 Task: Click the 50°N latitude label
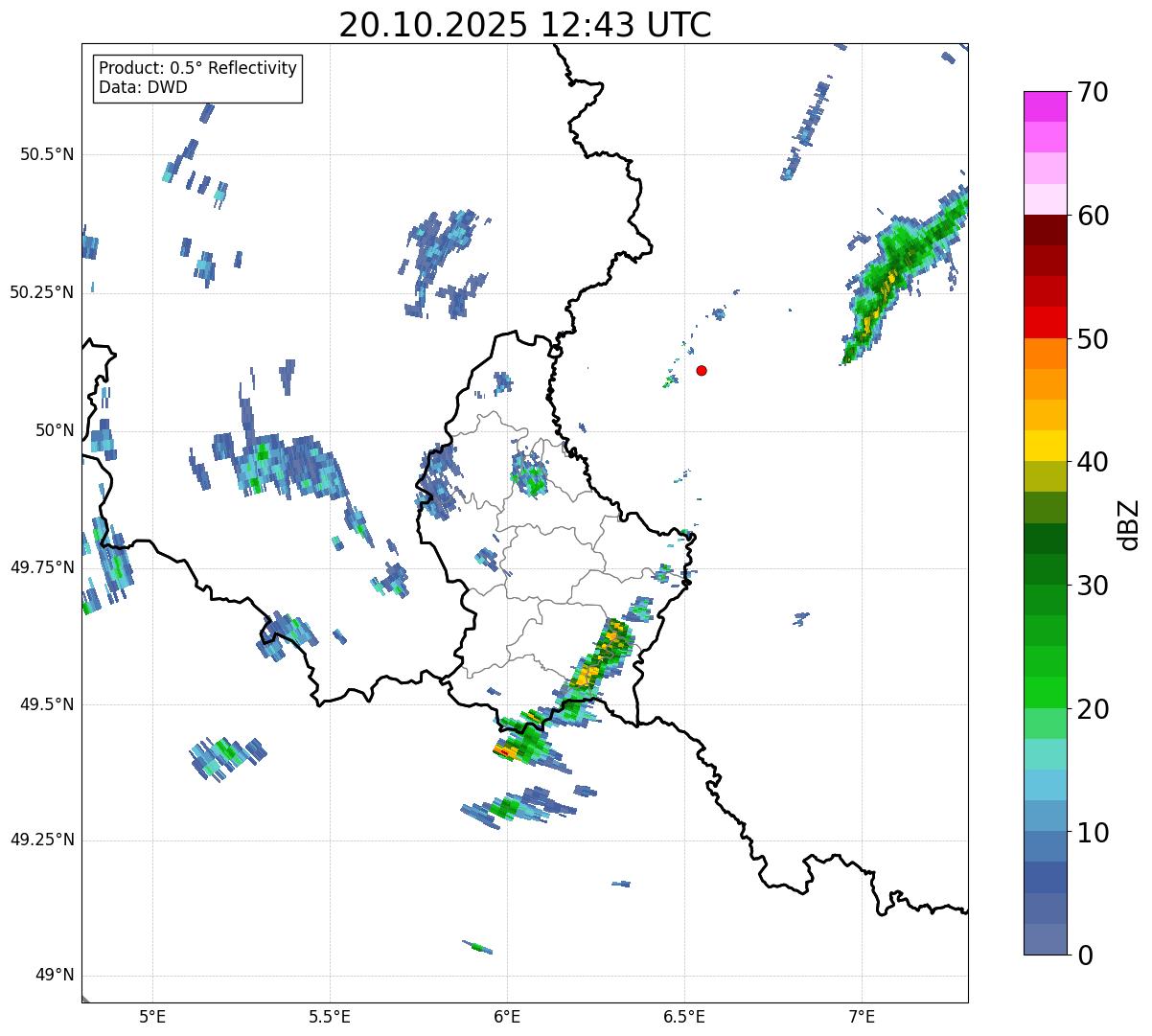(x=55, y=430)
